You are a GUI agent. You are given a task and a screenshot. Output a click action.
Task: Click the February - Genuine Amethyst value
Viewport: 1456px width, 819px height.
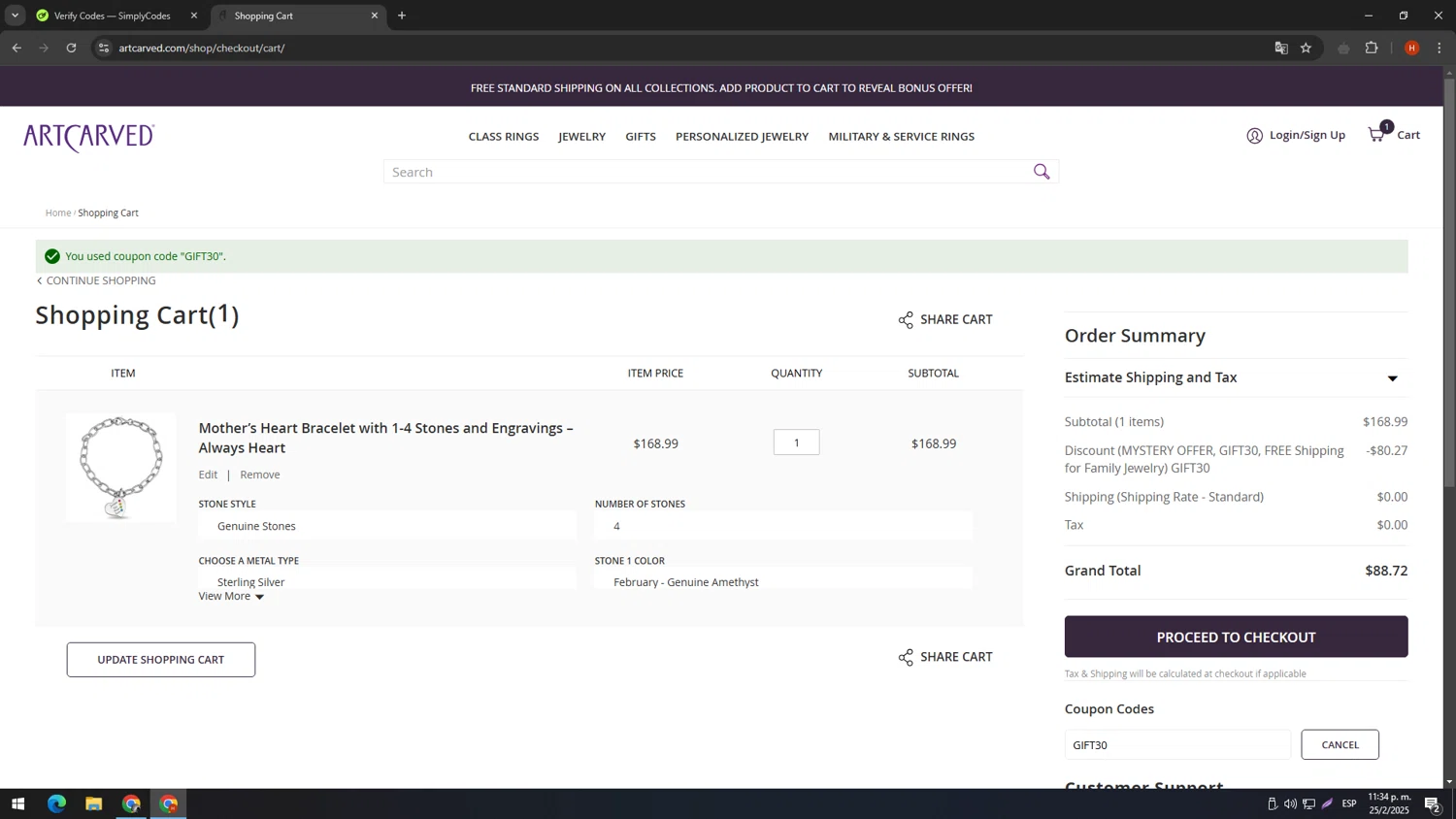coord(686,582)
